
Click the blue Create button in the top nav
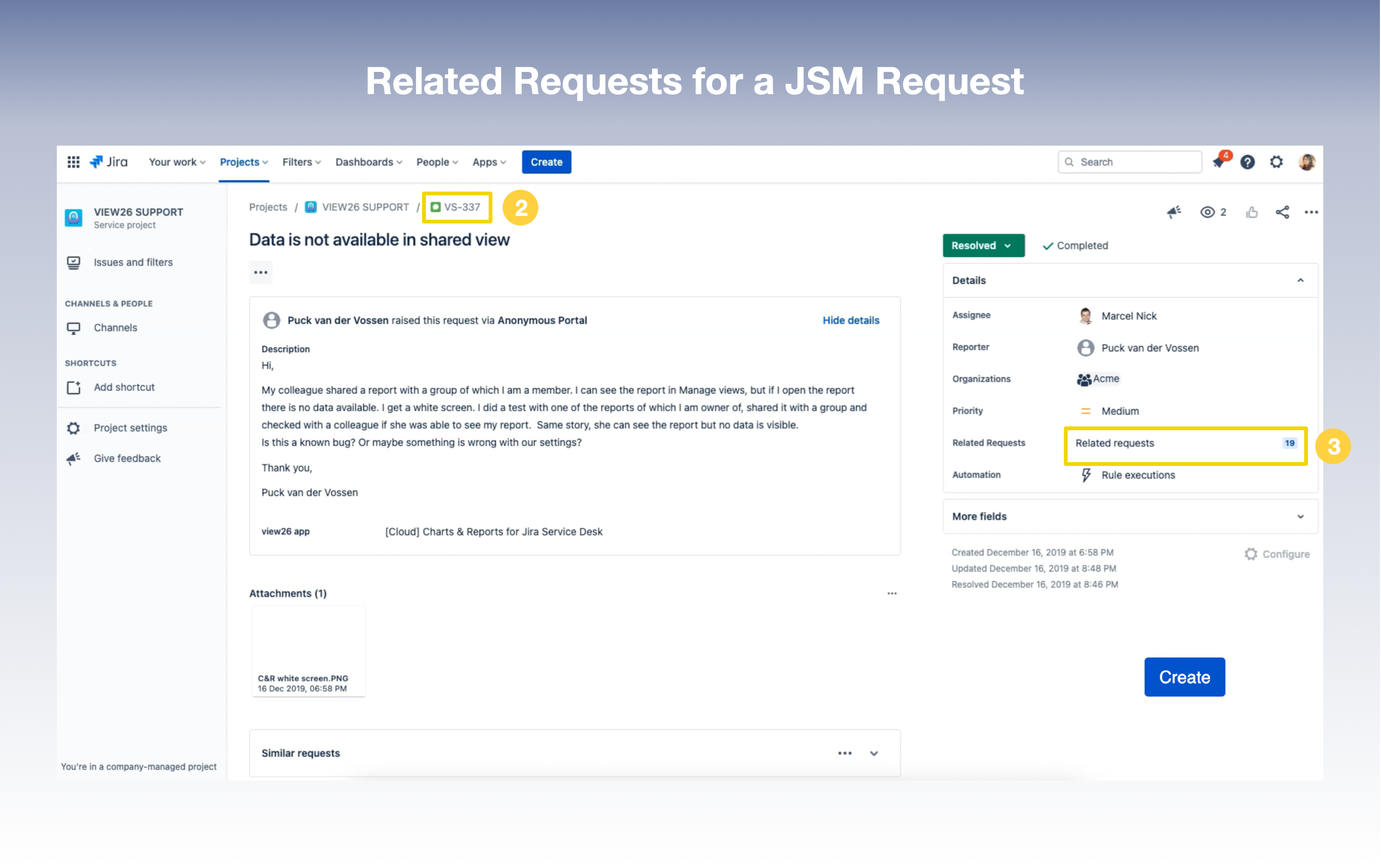[546, 162]
